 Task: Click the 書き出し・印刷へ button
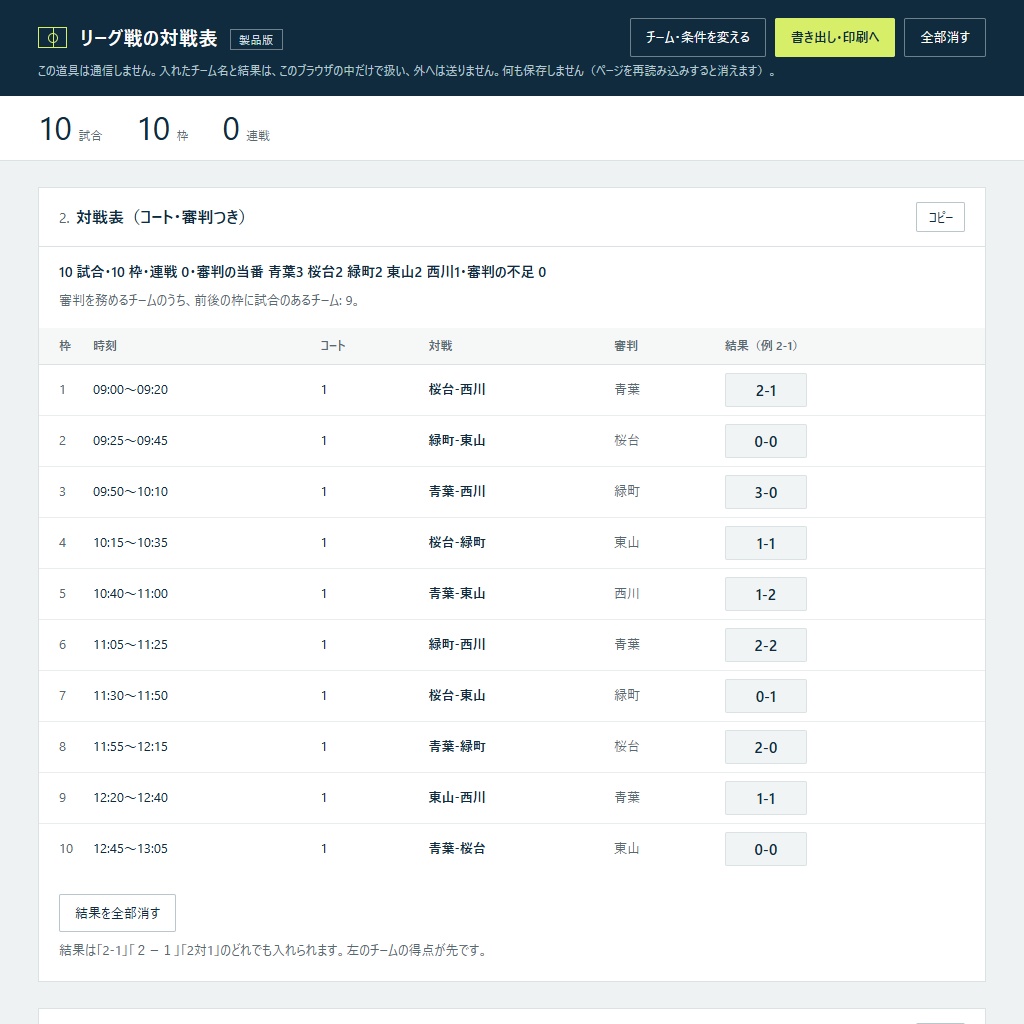pos(835,37)
